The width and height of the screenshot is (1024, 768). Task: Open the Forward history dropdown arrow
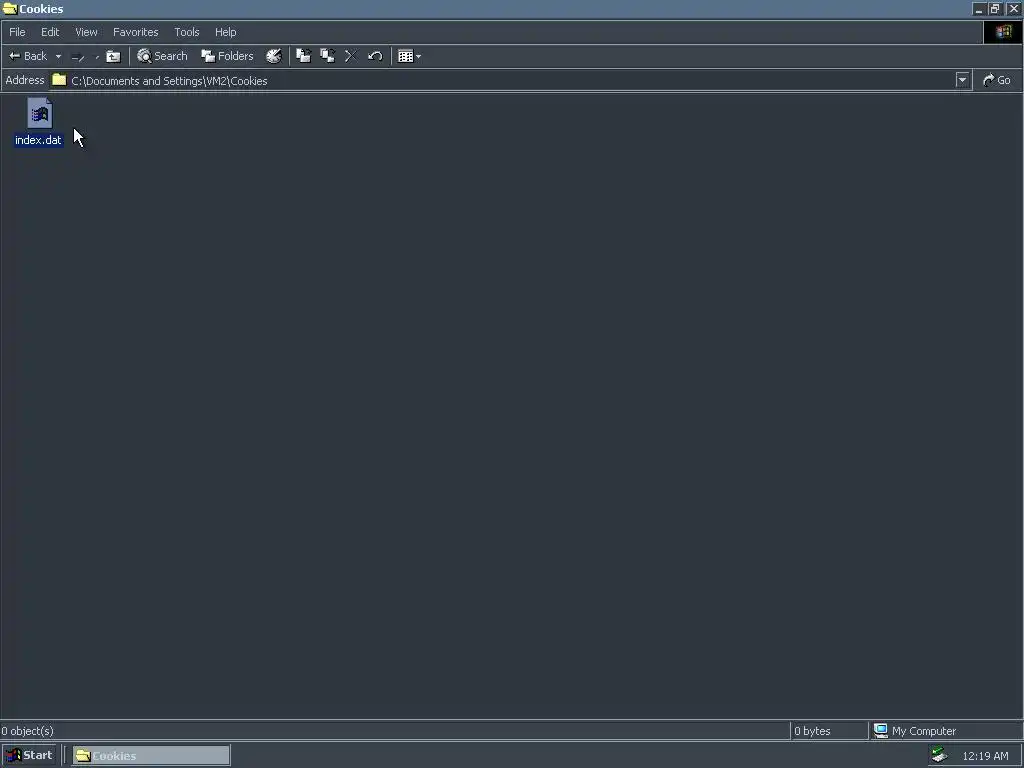[97, 57]
